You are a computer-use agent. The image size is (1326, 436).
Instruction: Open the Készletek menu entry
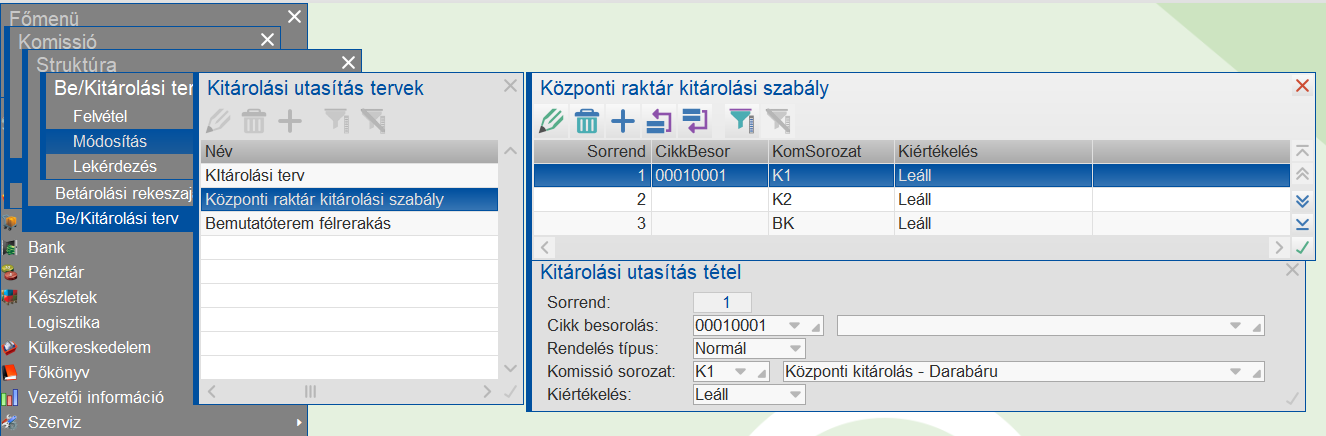click(63, 297)
